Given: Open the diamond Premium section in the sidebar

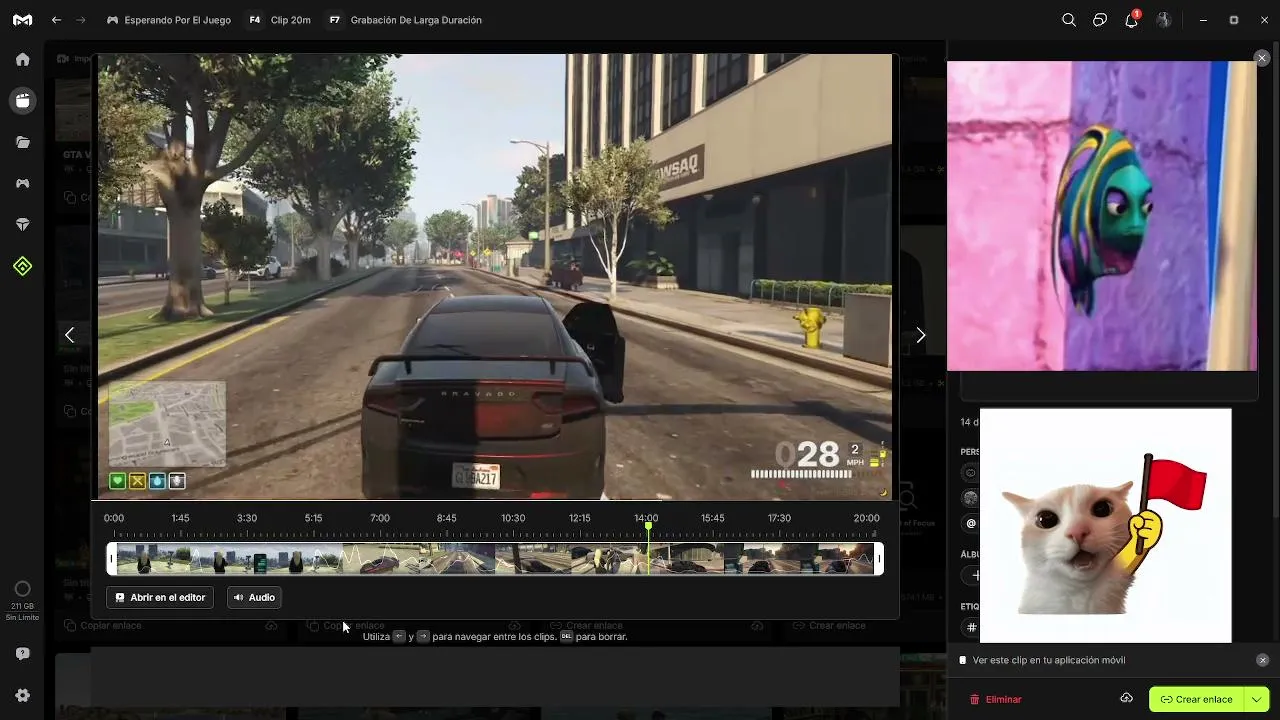Looking at the screenshot, I should pyautogui.click(x=22, y=225).
